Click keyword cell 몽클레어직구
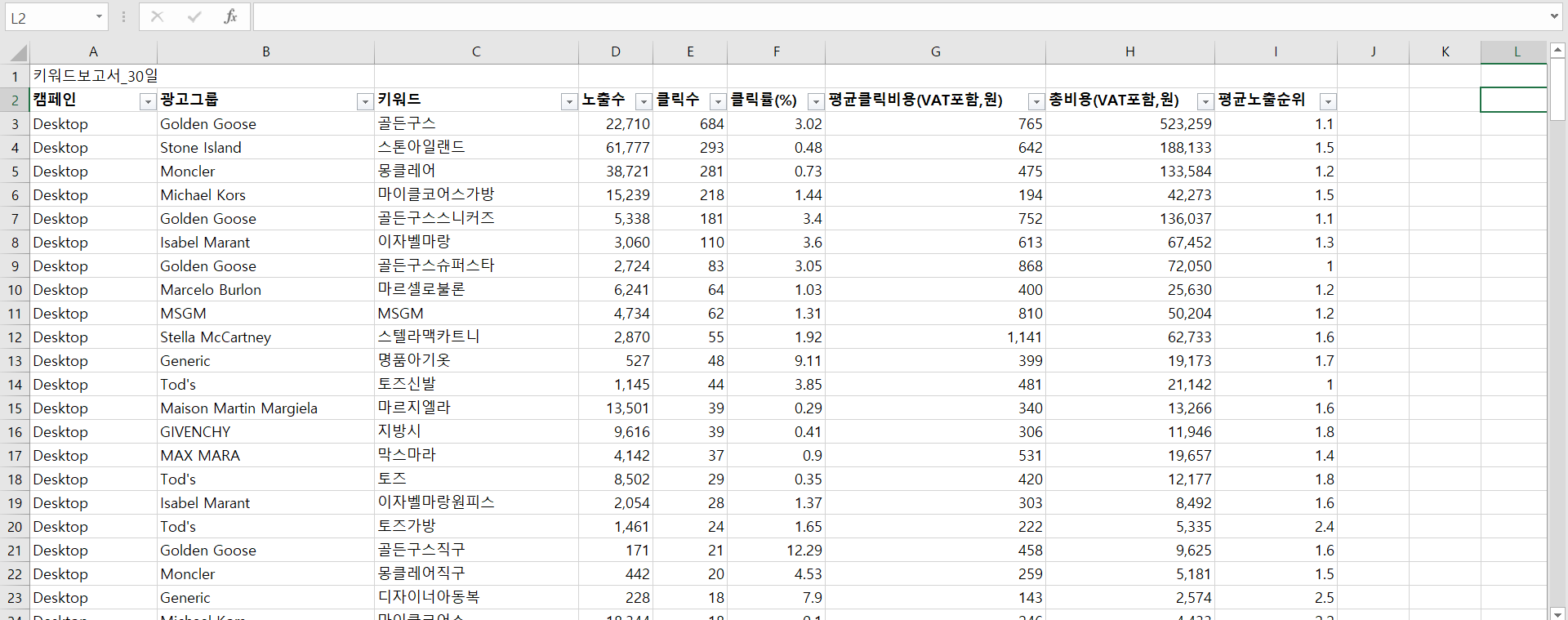This screenshot has height=620, width=1568. [477, 574]
